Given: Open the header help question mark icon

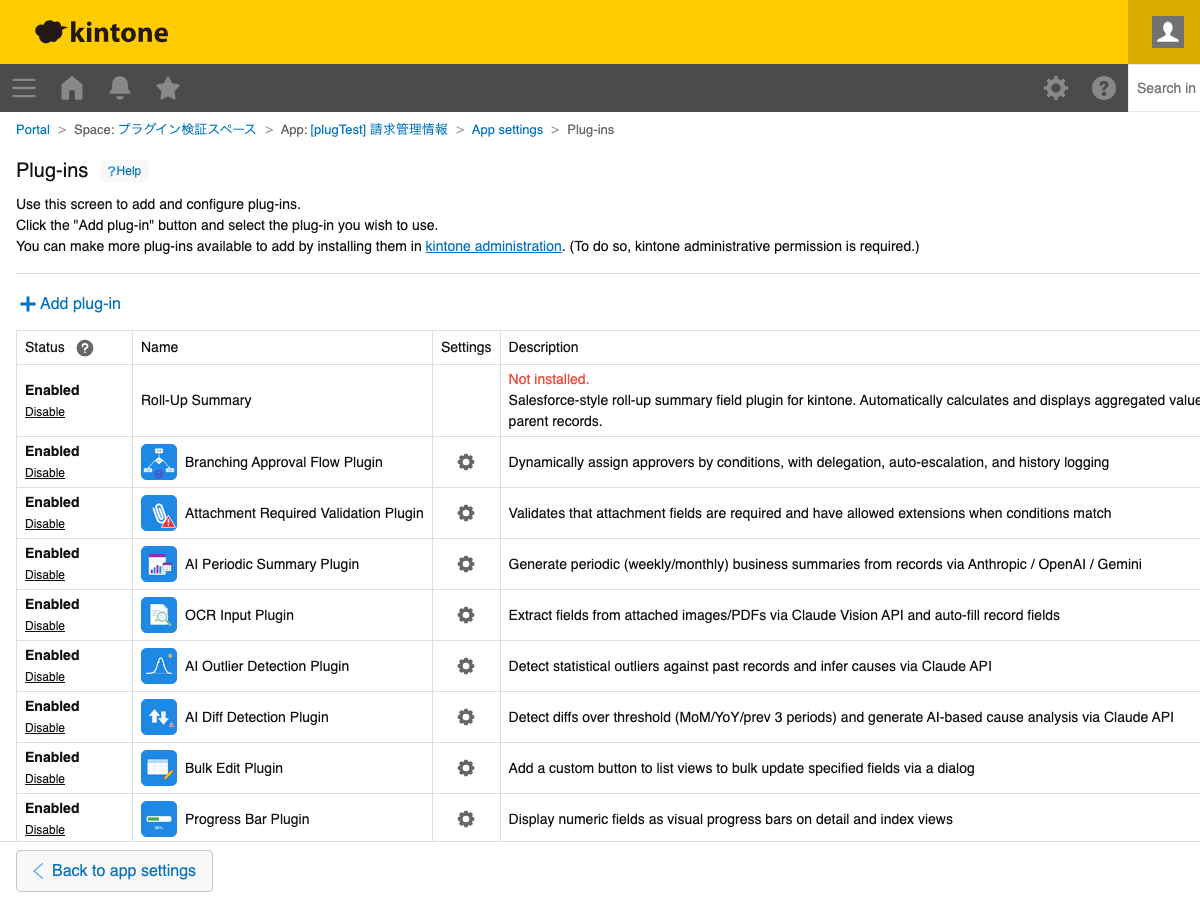Looking at the screenshot, I should click(x=1104, y=88).
